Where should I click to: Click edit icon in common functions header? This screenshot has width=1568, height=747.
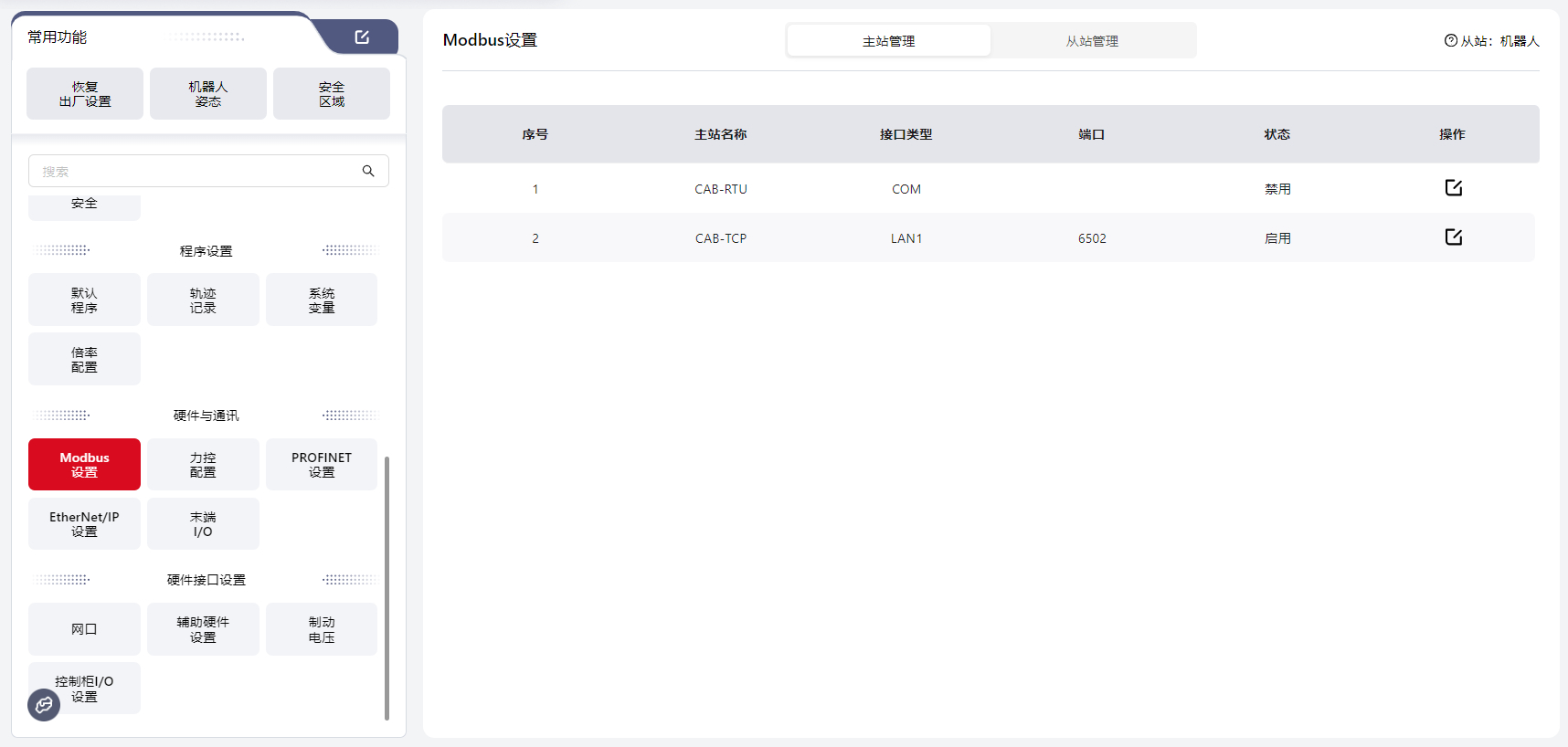(x=362, y=37)
